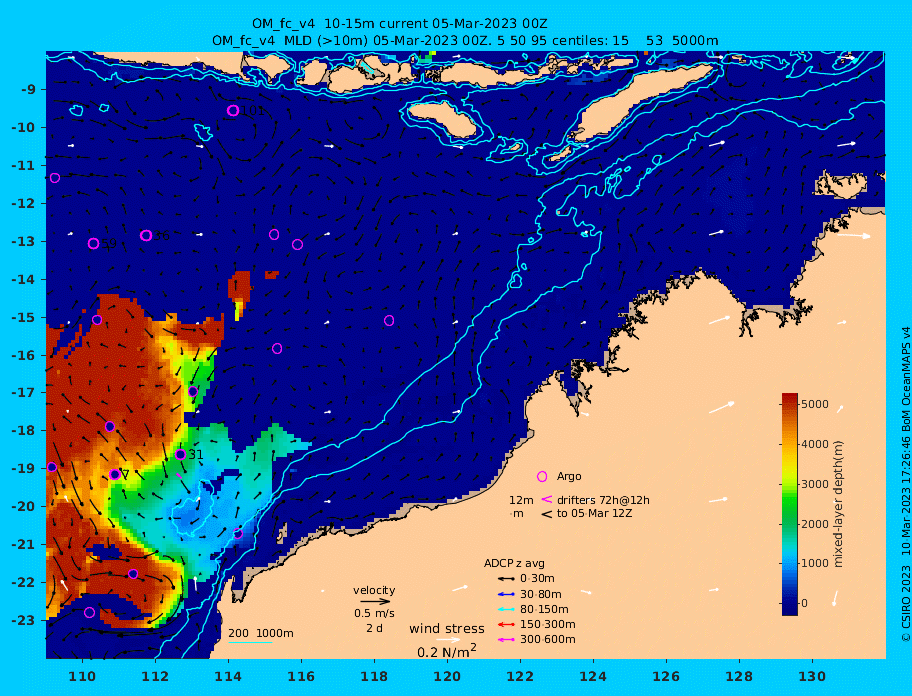912x696 pixels.
Task: Click the 1000 tick on the color bar
Action: 815,563
